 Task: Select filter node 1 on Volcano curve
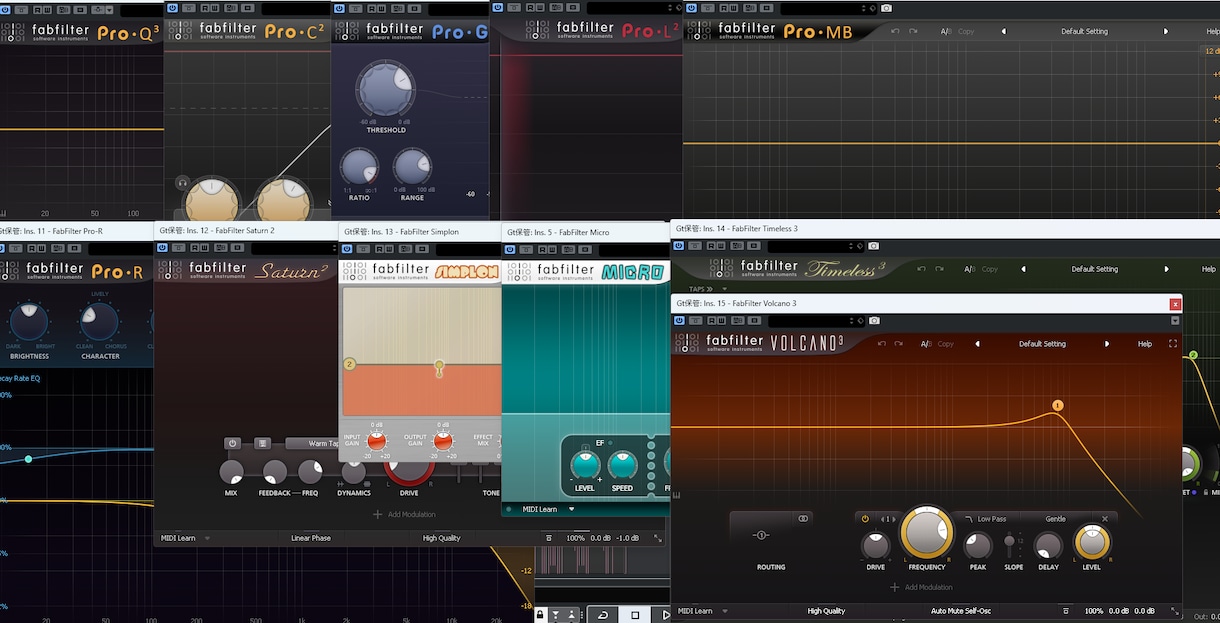(x=1057, y=405)
